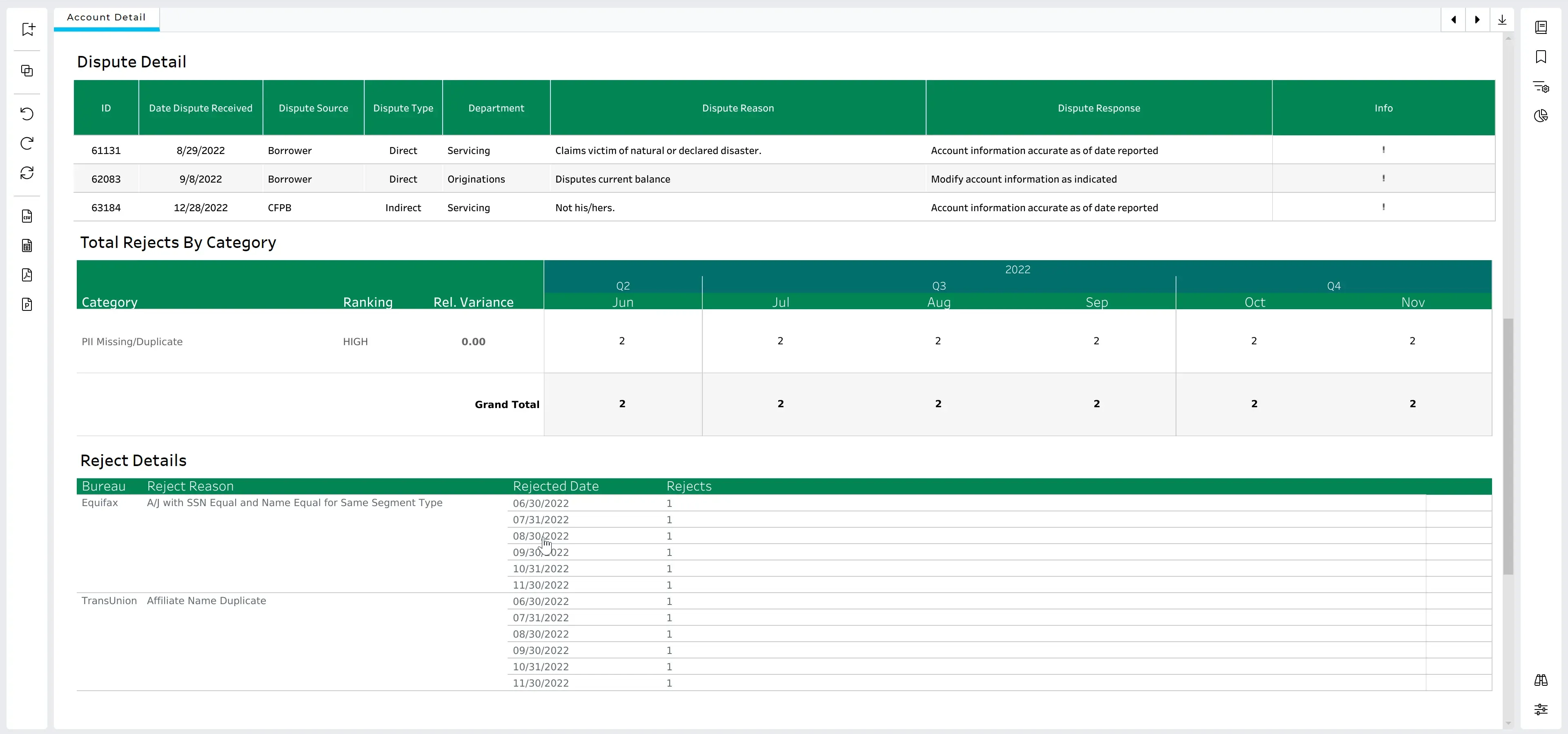Image resolution: width=1568 pixels, height=734 pixels.
Task: Click 'Disputes current balance' reason
Action: coord(612,179)
